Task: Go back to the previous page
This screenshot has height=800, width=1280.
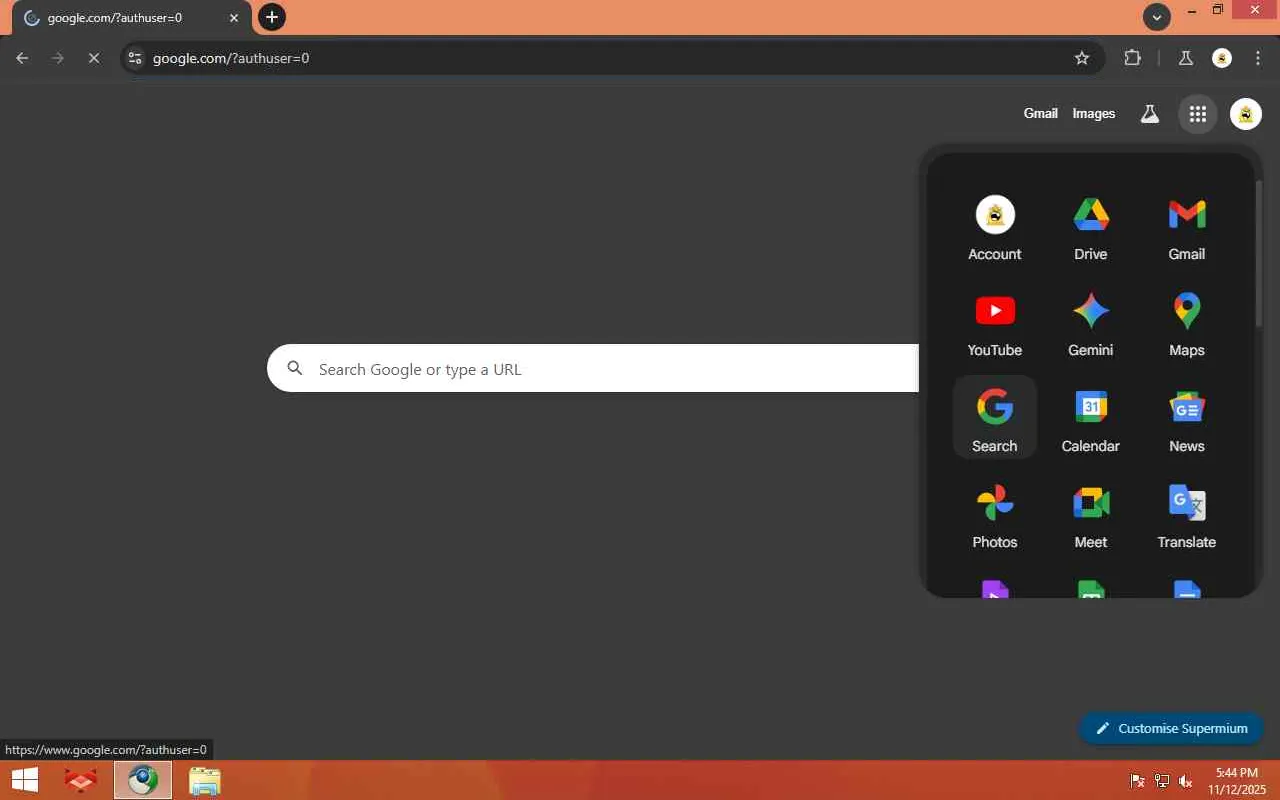Action: click(22, 58)
